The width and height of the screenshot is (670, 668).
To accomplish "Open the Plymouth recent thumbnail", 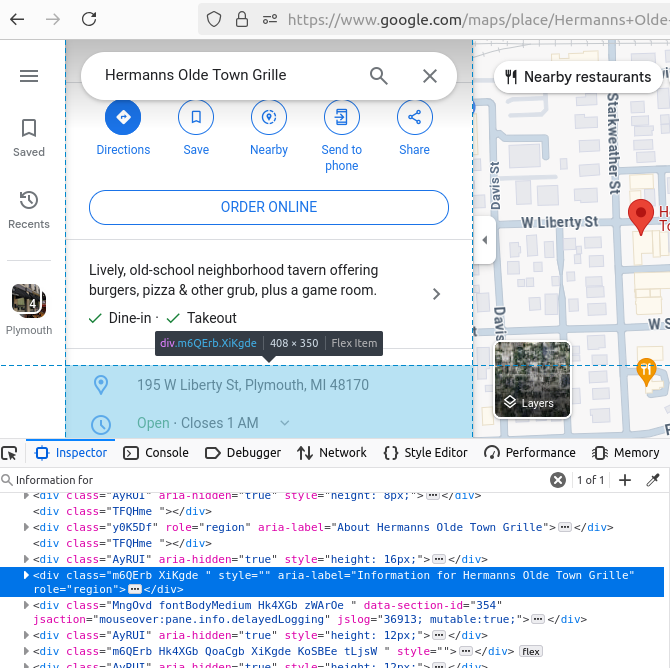I will pyautogui.click(x=29, y=309).
